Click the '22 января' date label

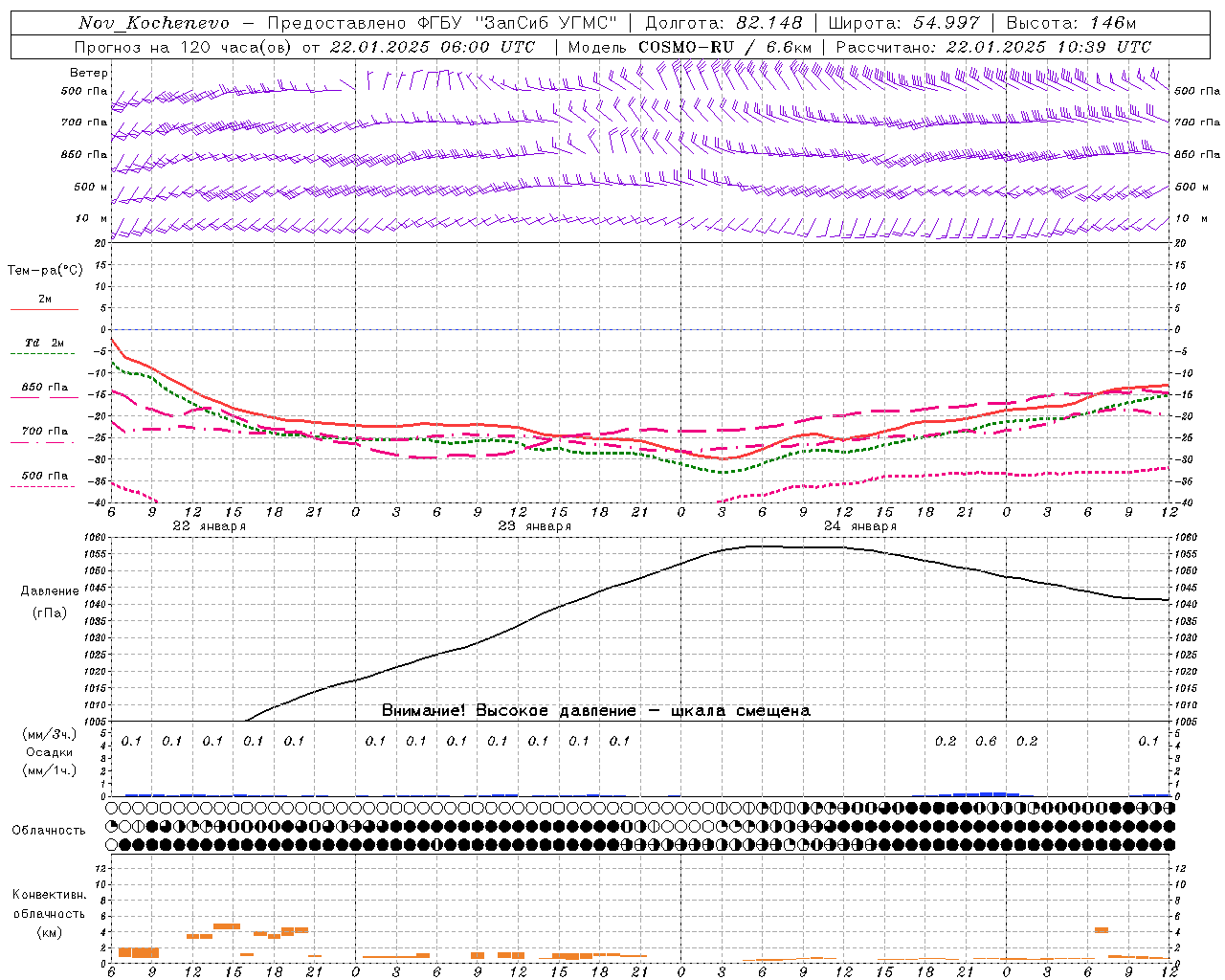click(x=209, y=526)
